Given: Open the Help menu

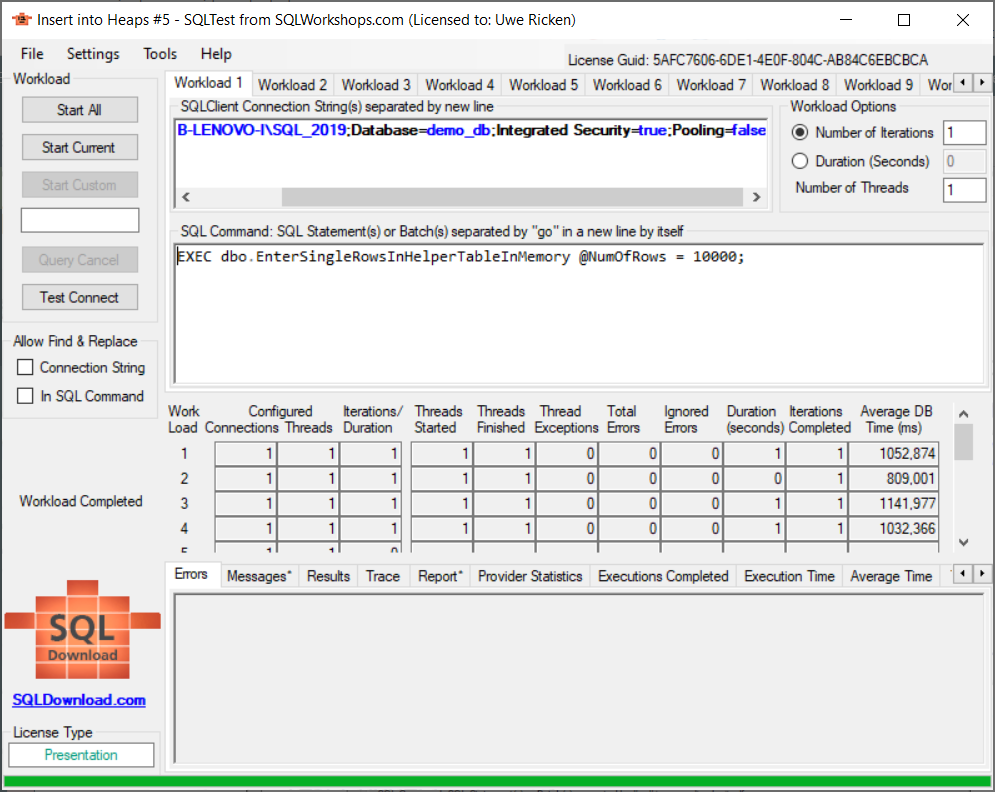Looking at the screenshot, I should tap(216, 54).
